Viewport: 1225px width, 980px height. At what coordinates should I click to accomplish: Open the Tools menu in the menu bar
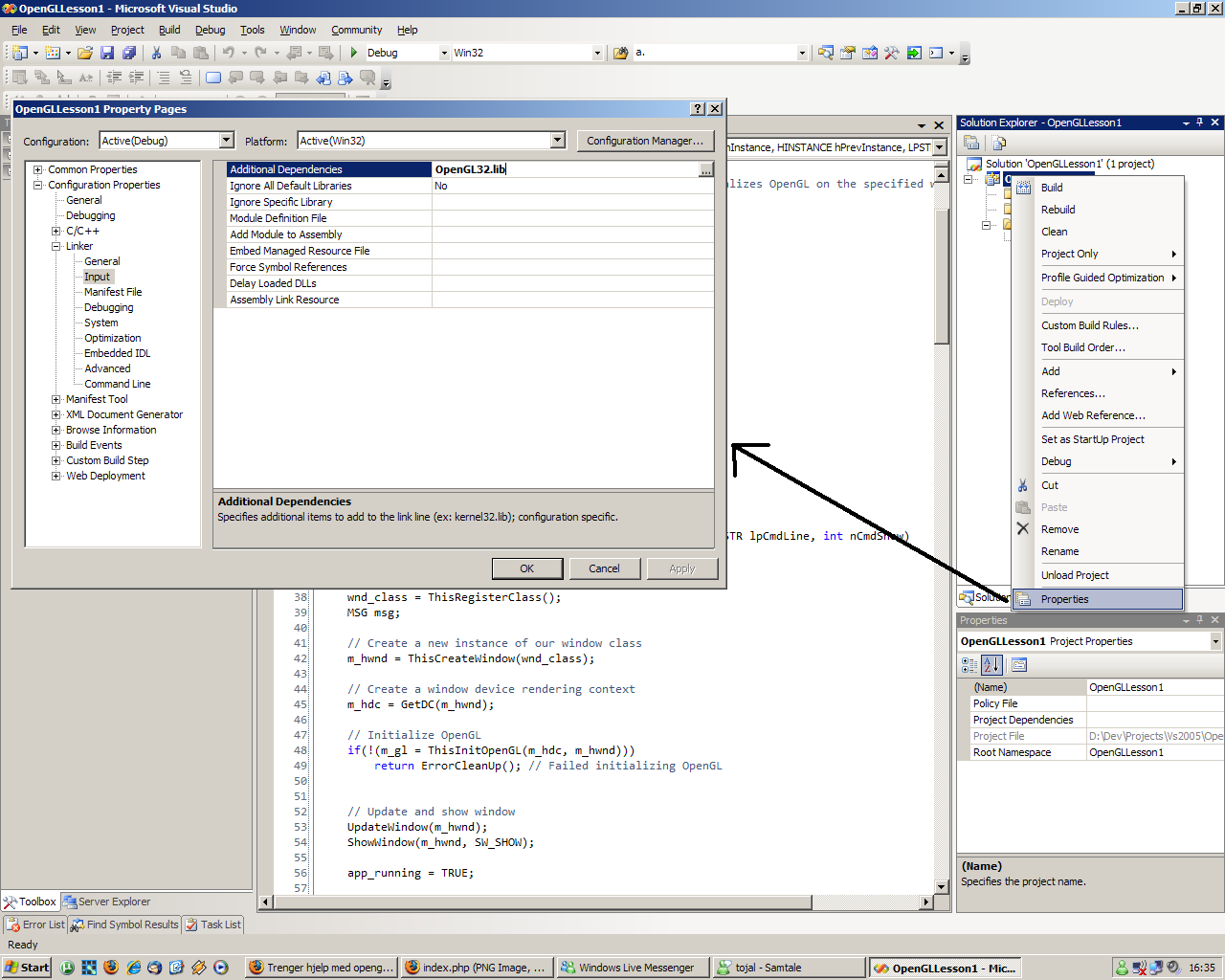253,30
